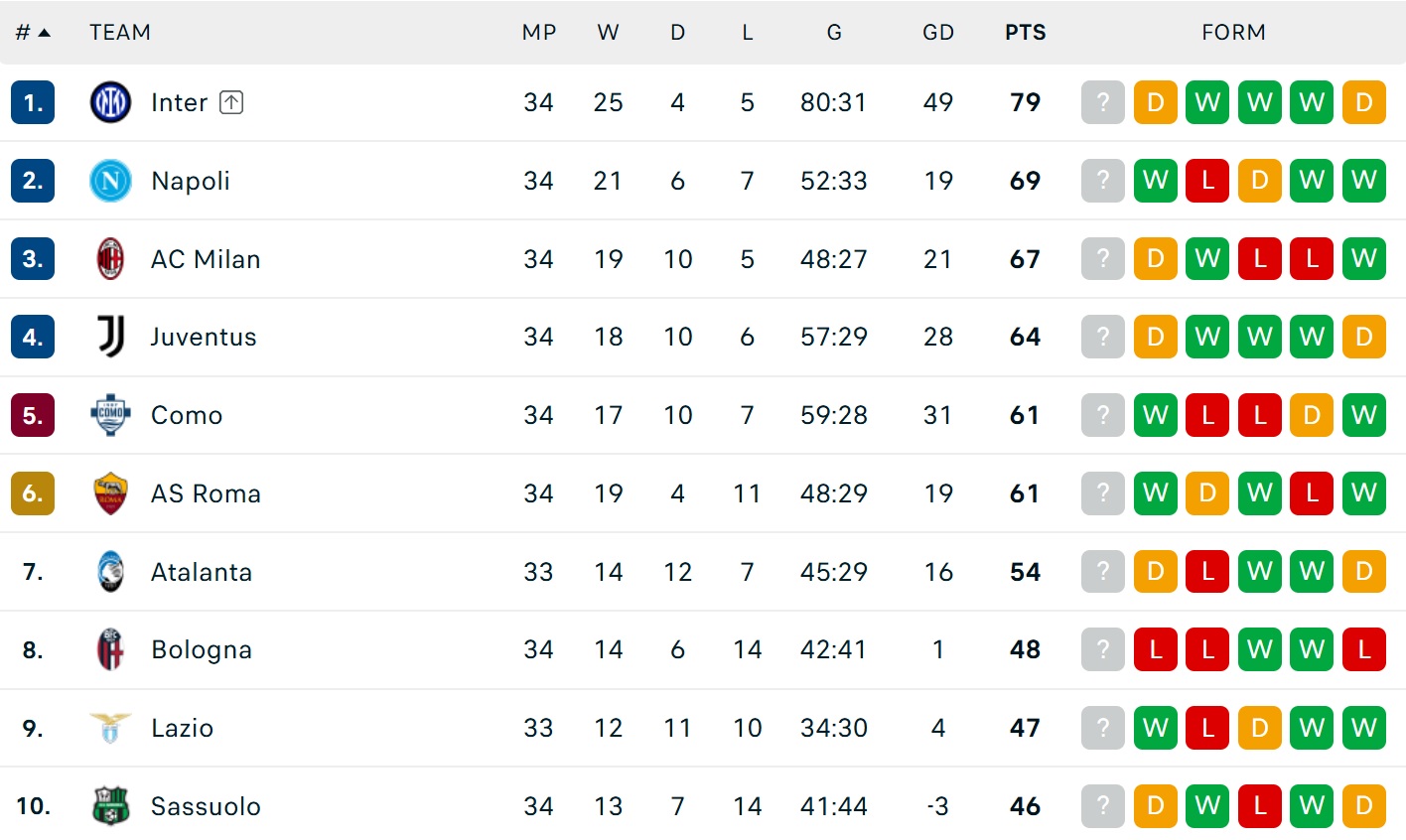Open the Atalanta team link
Viewport: 1406px width, 840px height.
(x=202, y=572)
